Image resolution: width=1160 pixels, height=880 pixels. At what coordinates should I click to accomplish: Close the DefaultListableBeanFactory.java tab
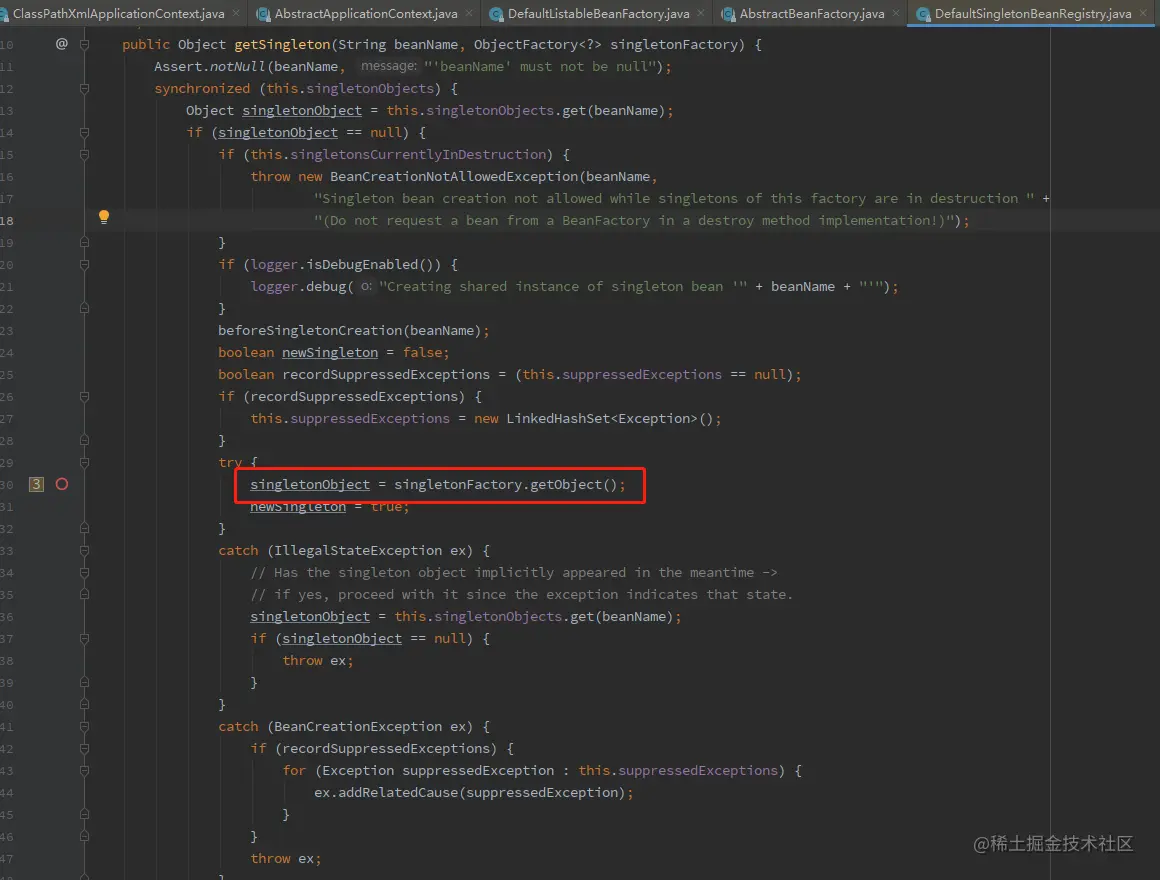(x=701, y=13)
